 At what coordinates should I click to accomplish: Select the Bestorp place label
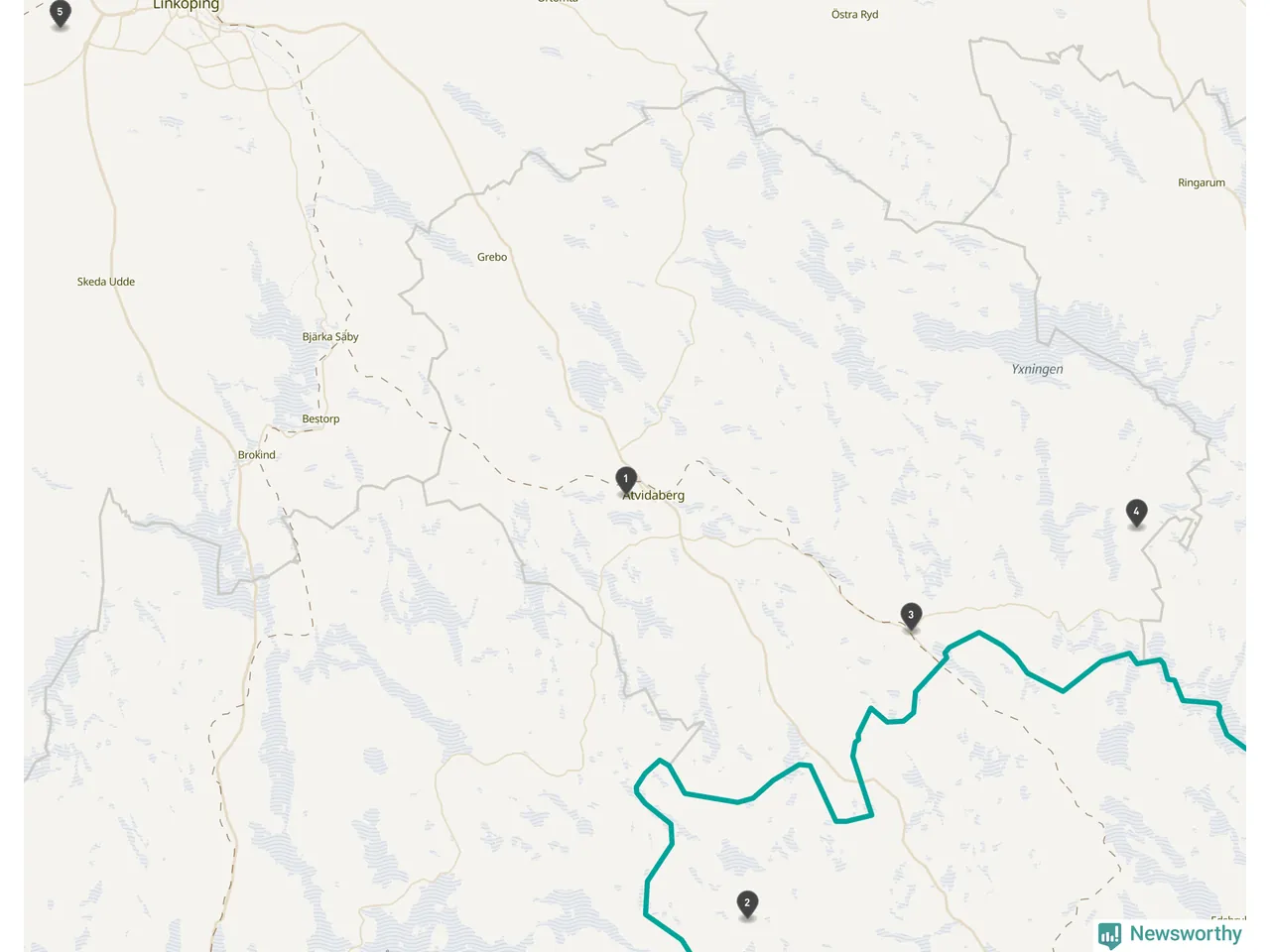click(320, 419)
